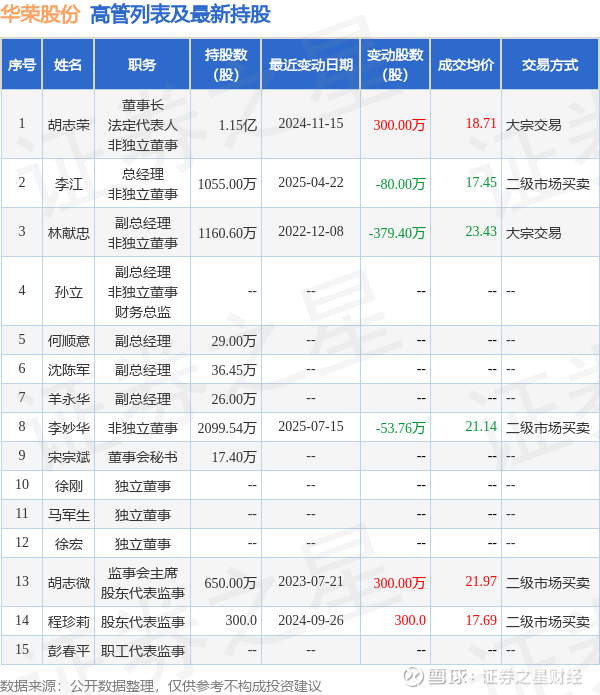Click the 2099.54万 holdings cell
This screenshot has width=600, height=695.
point(227,428)
